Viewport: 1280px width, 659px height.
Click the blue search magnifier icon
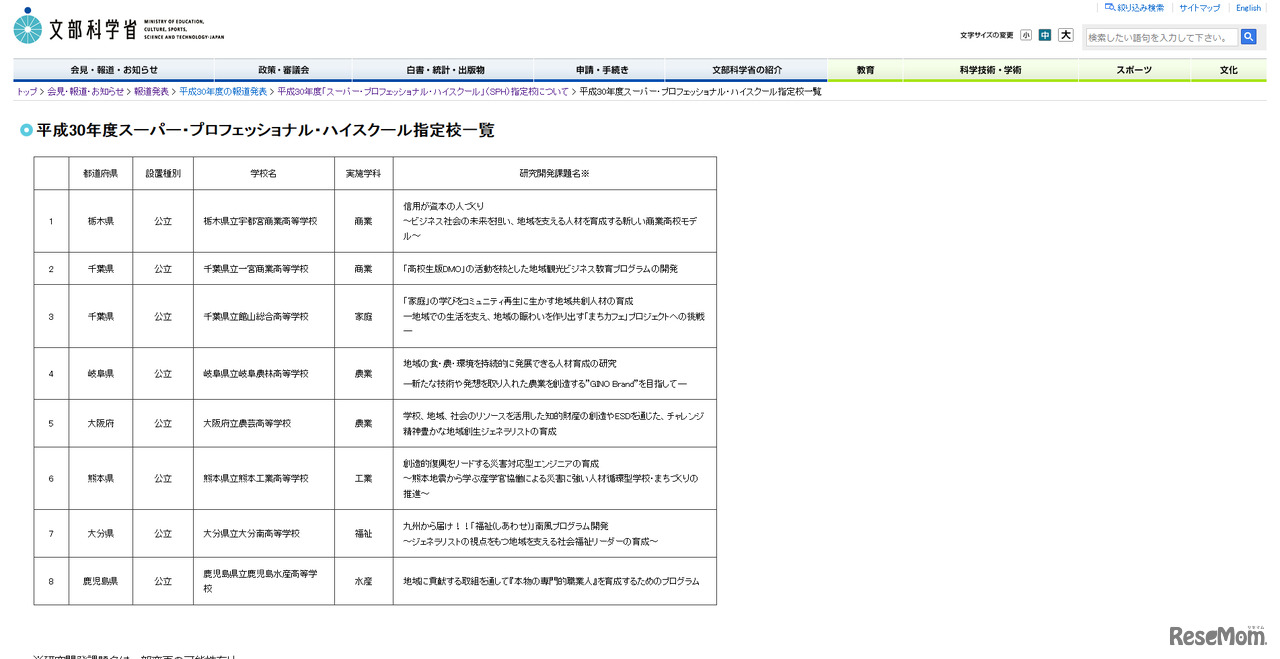coord(1248,36)
